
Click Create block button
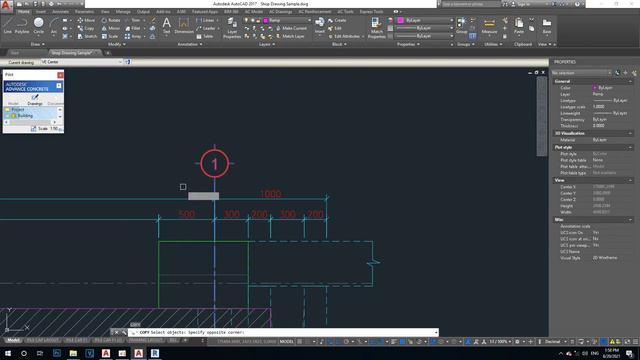[337, 20]
